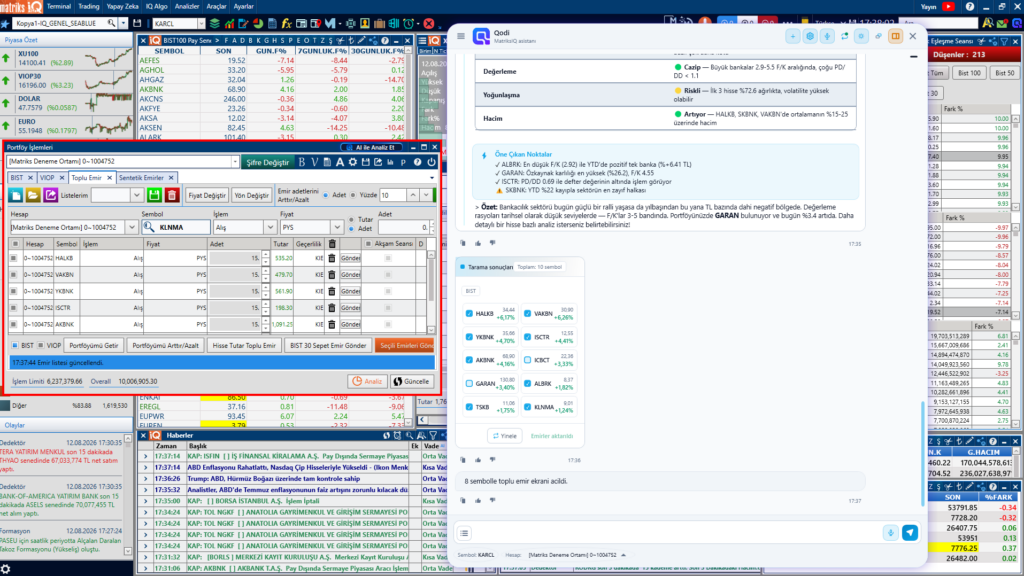Viewport: 1024px width, 576px height.
Task: Click the Portföyümü Getir button
Action: tap(94, 345)
